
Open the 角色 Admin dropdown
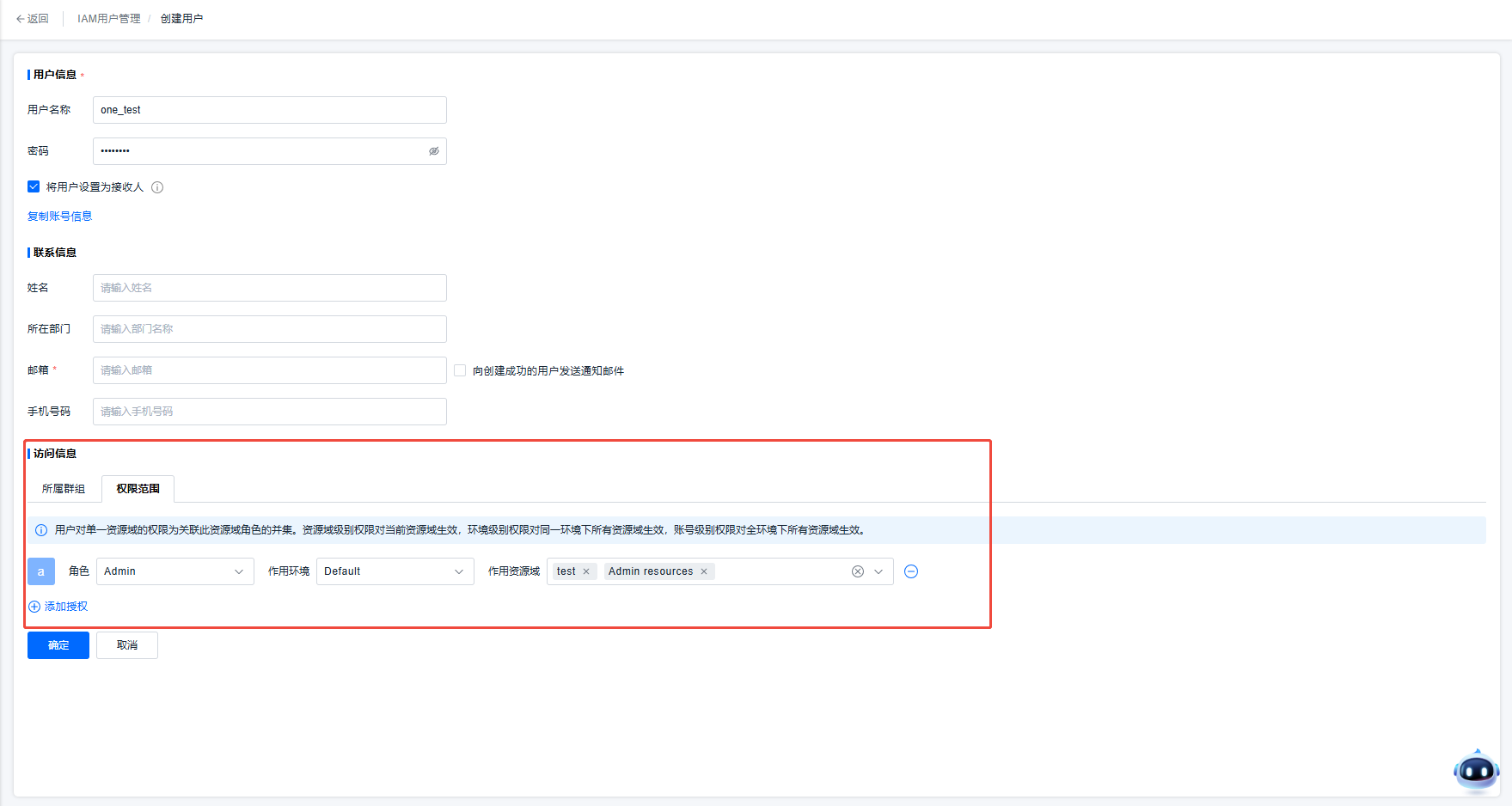[x=174, y=571]
